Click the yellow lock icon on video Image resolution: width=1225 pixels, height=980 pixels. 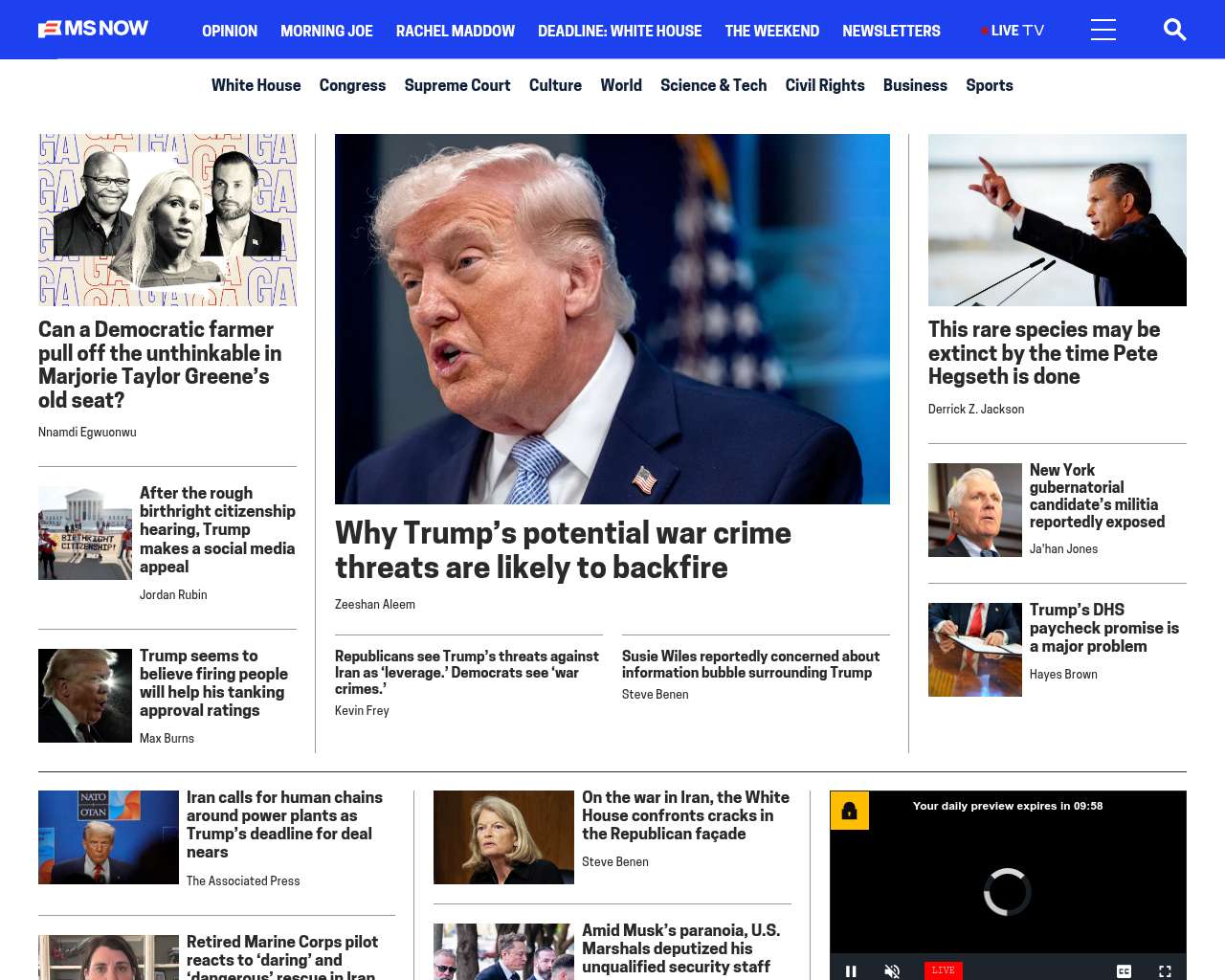pos(849,811)
